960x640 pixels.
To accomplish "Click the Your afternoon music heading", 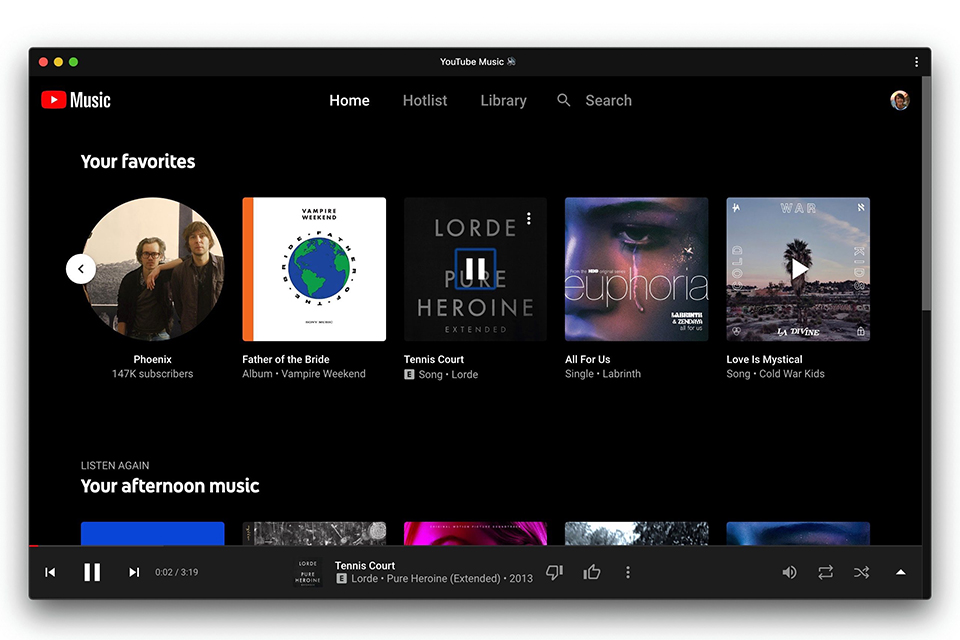I will [x=170, y=486].
